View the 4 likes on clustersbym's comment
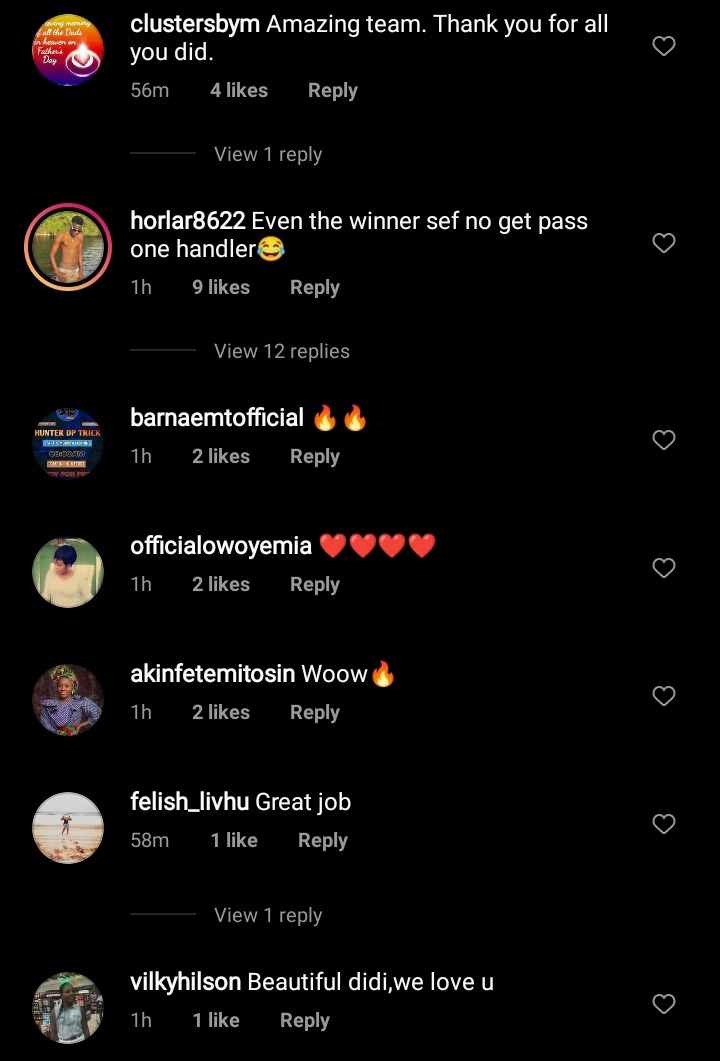The image size is (720, 1061). pos(239,91)
